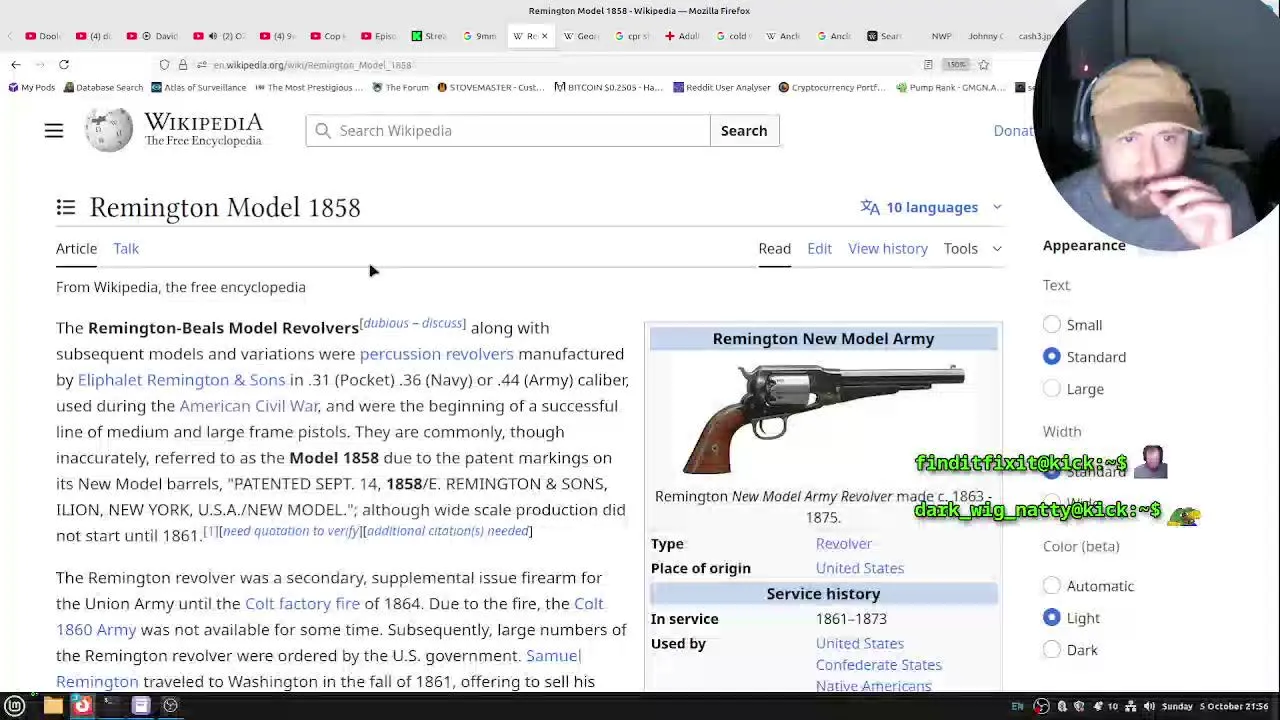Switch to the Episode browser tab
The image size is (1280, 720).
378,36
